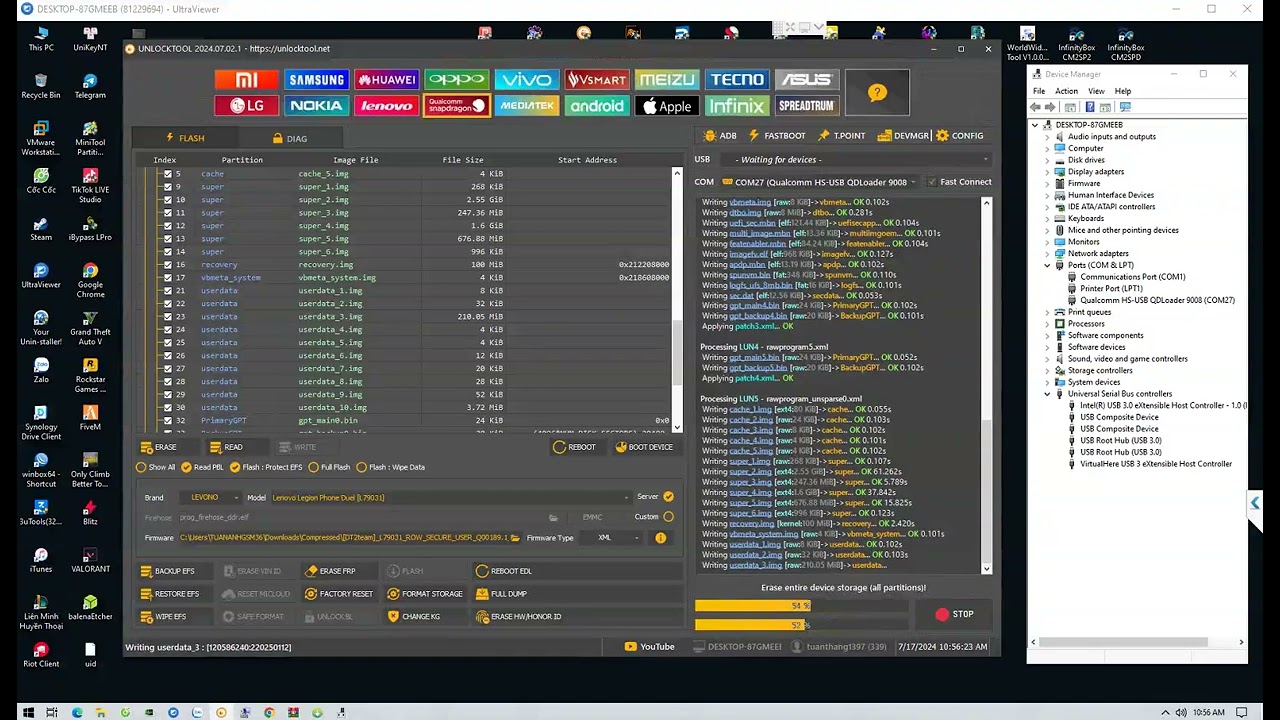Viewport: 1280px width, 720px height.
Task: Open the Asus brand section
Action: [x=806, y=80]
